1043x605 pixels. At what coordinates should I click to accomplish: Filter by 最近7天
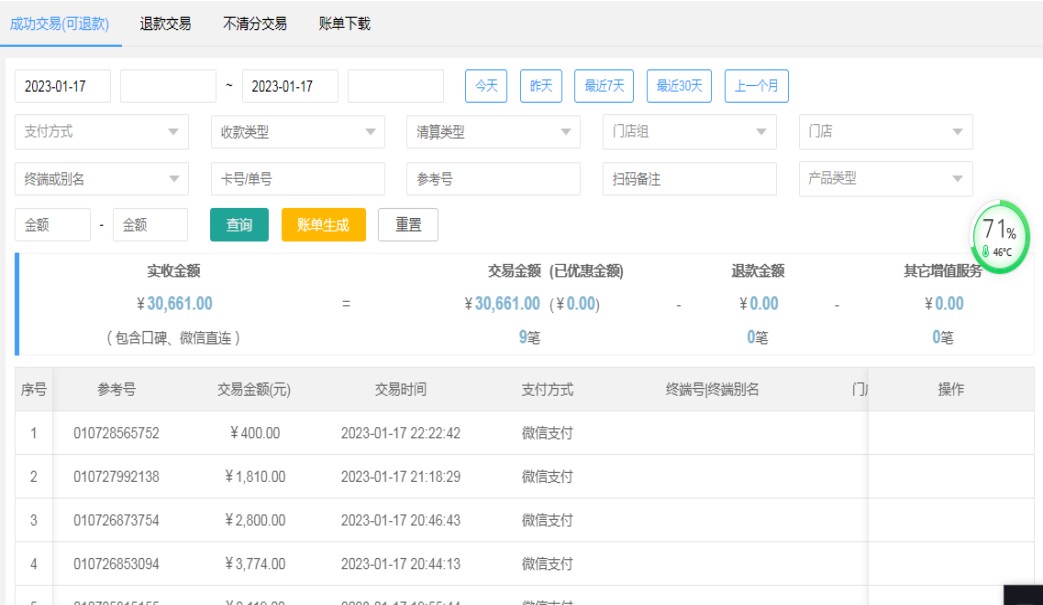click(x=604, y=86)
